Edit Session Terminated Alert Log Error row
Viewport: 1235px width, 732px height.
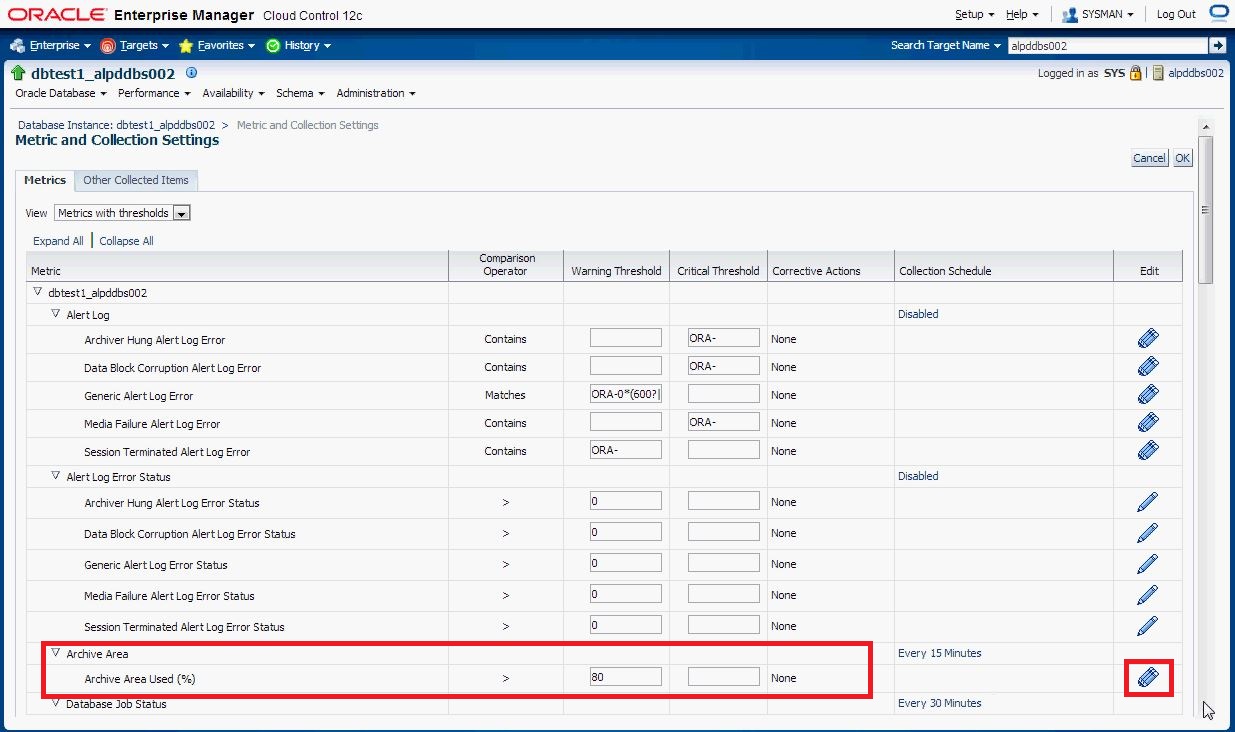click(1148, 451)
